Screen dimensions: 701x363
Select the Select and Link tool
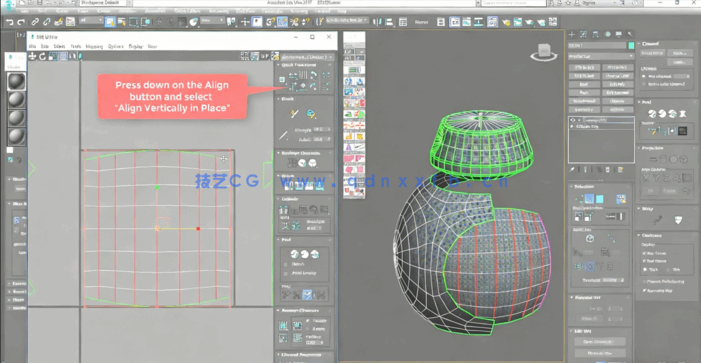(x=35, y=21)
